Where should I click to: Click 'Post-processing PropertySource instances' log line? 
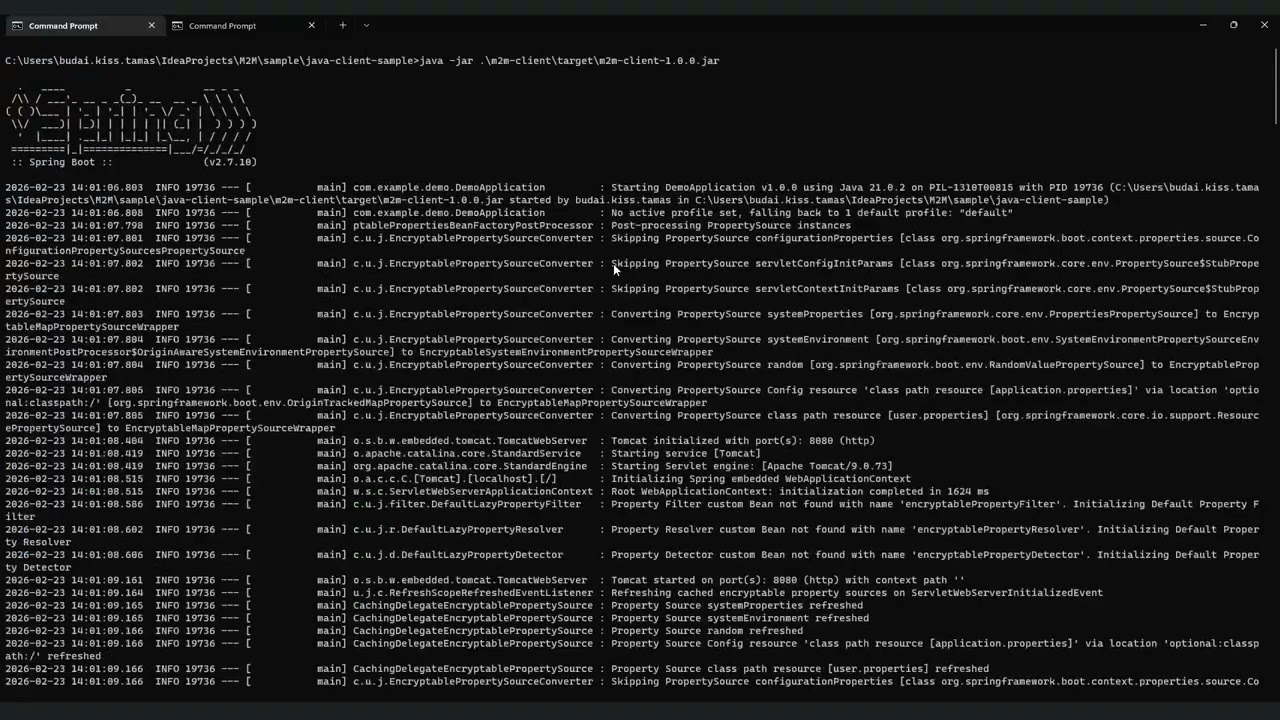(x=731, y=226)
